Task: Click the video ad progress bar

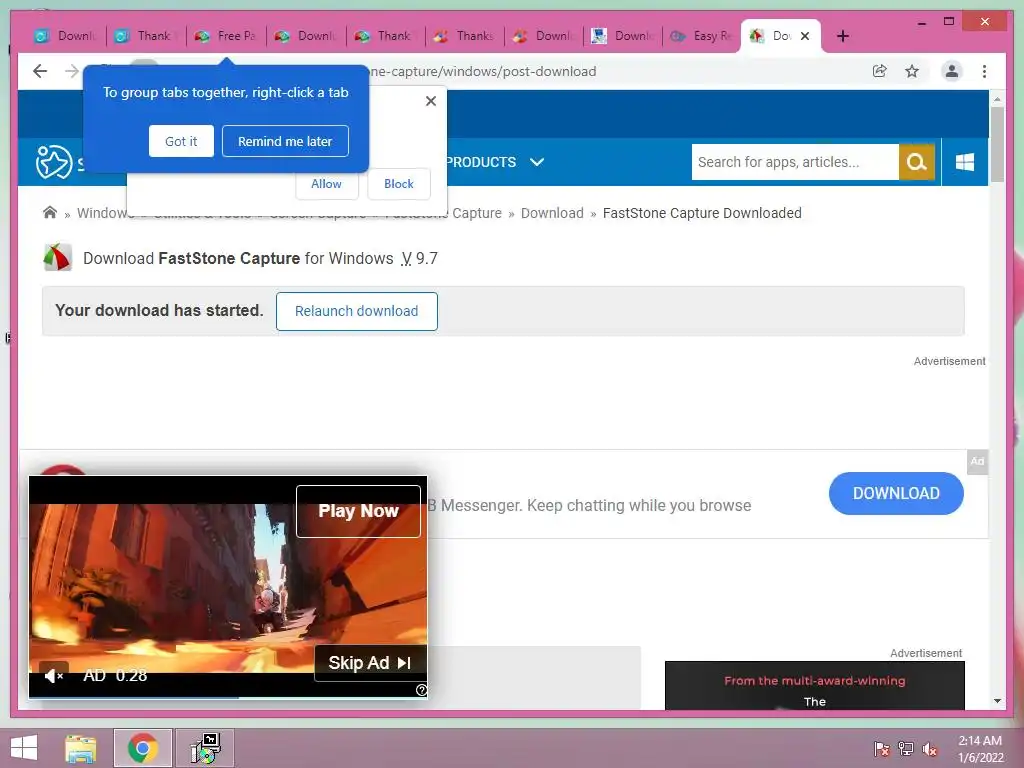Action: (x=227, y=697)
